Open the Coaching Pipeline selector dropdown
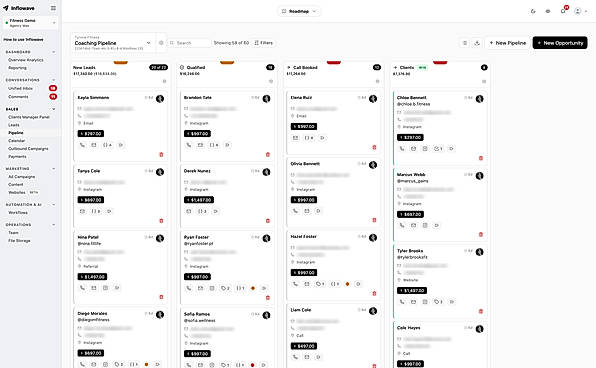Image resolution: width=596 pixels, height=368 pixels. point(112,43)
